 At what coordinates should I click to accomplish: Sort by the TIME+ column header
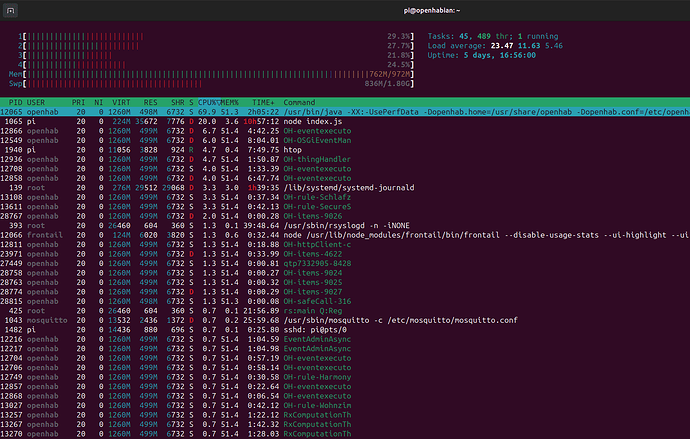[262, 102]
